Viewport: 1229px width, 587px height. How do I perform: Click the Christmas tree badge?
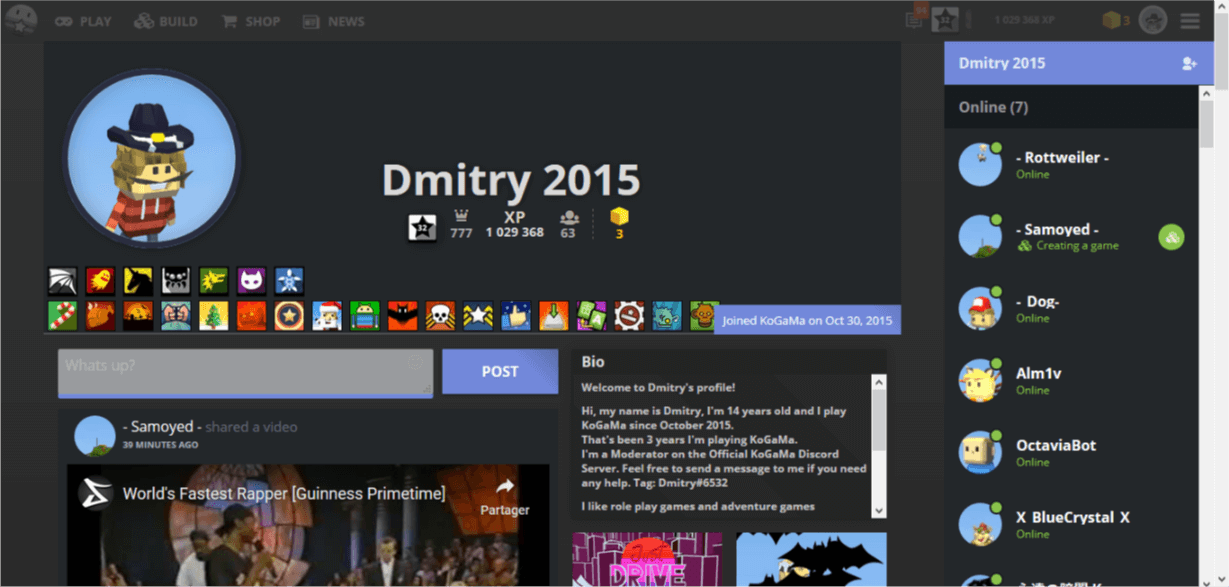click(x=213, y=316)
